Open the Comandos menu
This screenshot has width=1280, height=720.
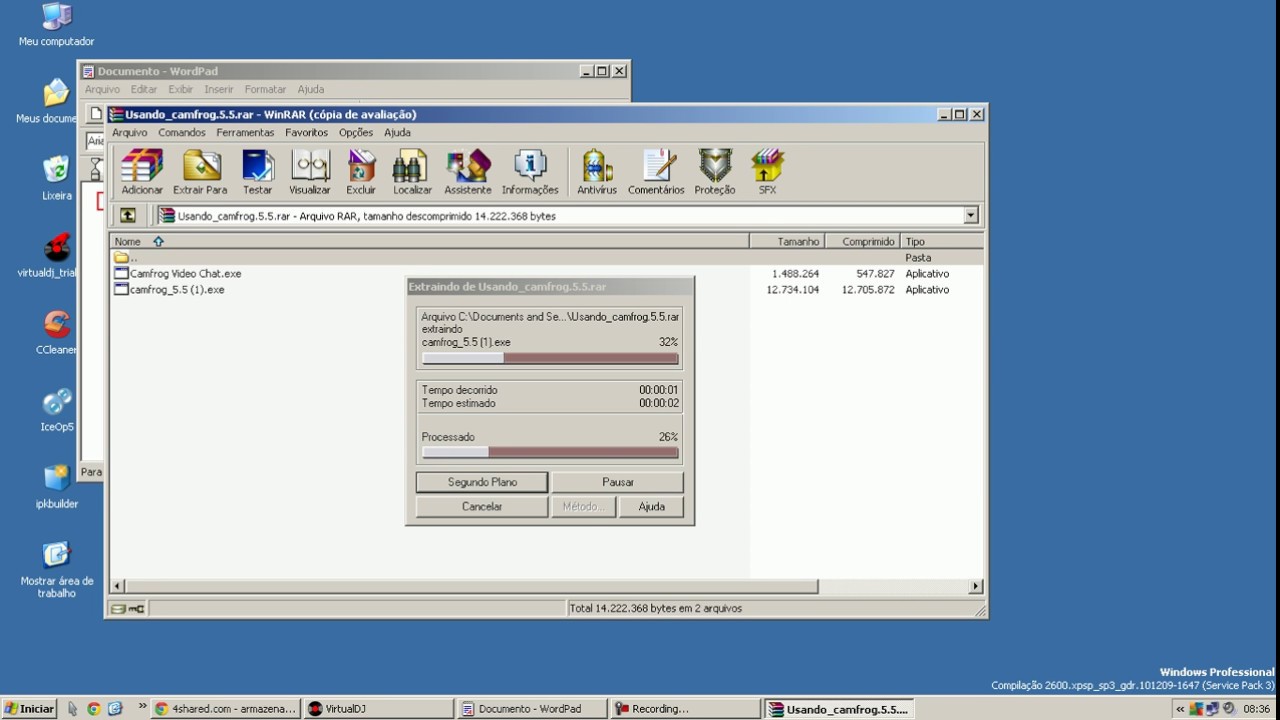pos(181,132)
